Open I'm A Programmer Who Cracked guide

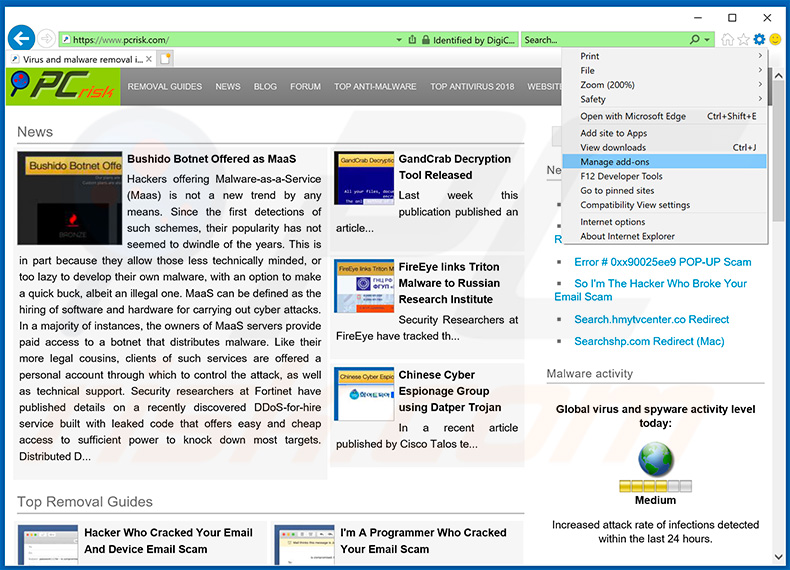tap(423, 541)
